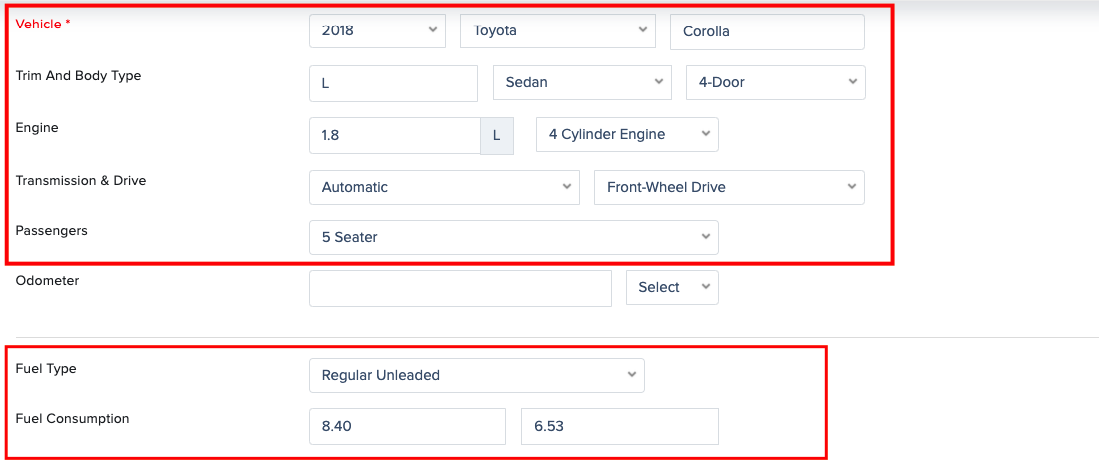The height and width of the screenshot is (468, 1099).
Task: Click the 6.53 fuel consumption field
Action: pos(619,426)
